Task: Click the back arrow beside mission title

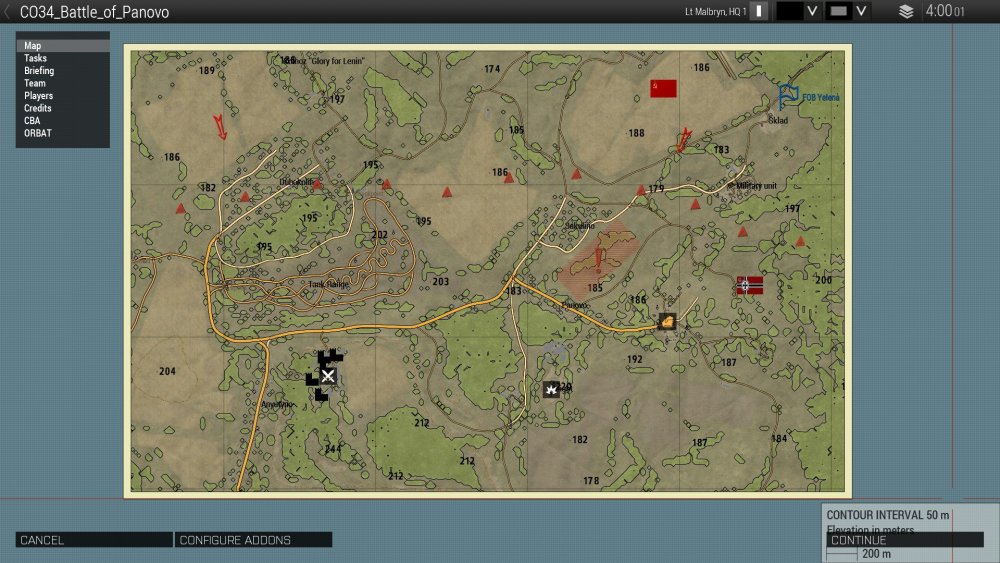Action: 9,12
